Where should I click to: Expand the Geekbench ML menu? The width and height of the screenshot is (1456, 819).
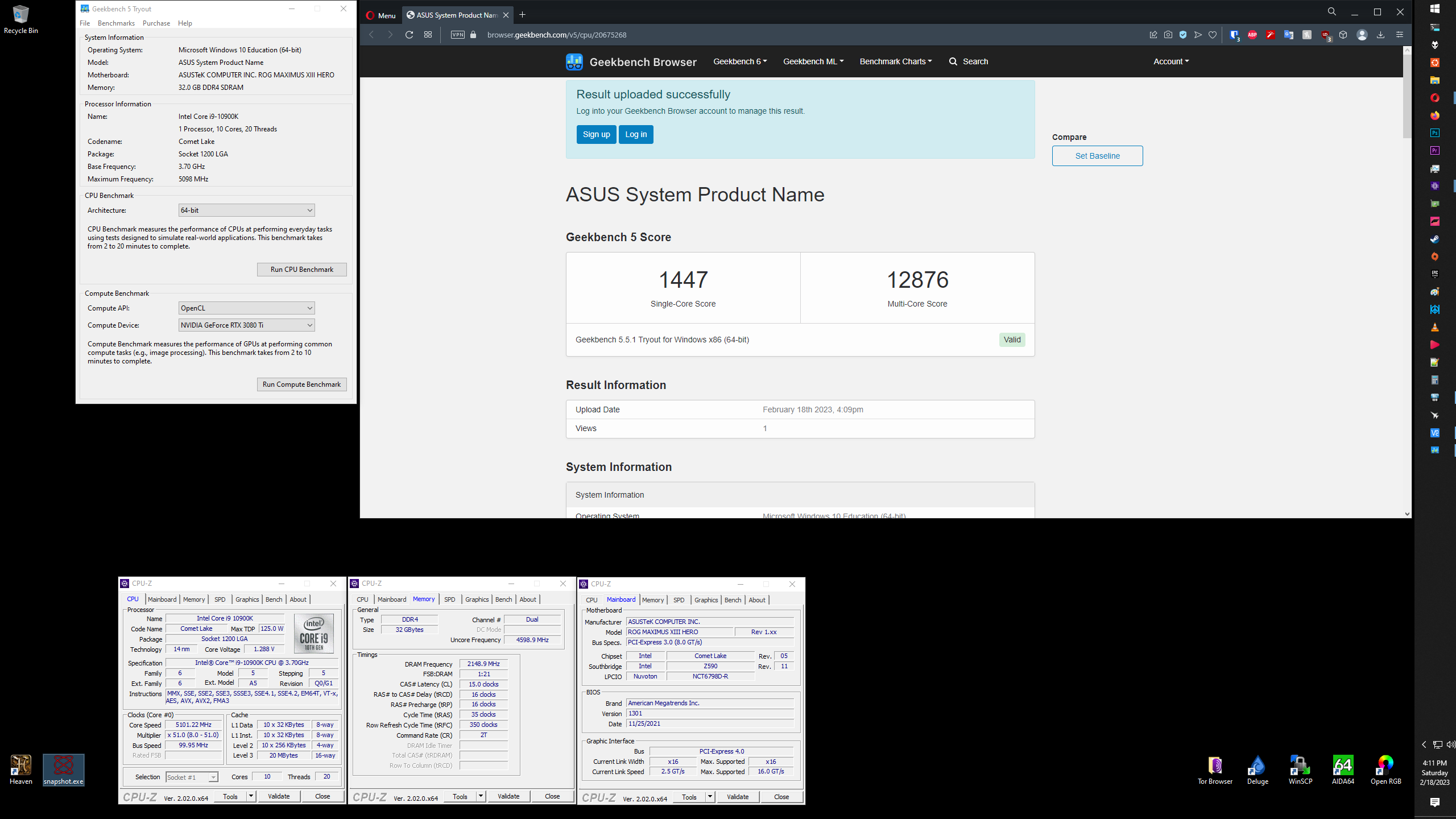coord(813,61)
